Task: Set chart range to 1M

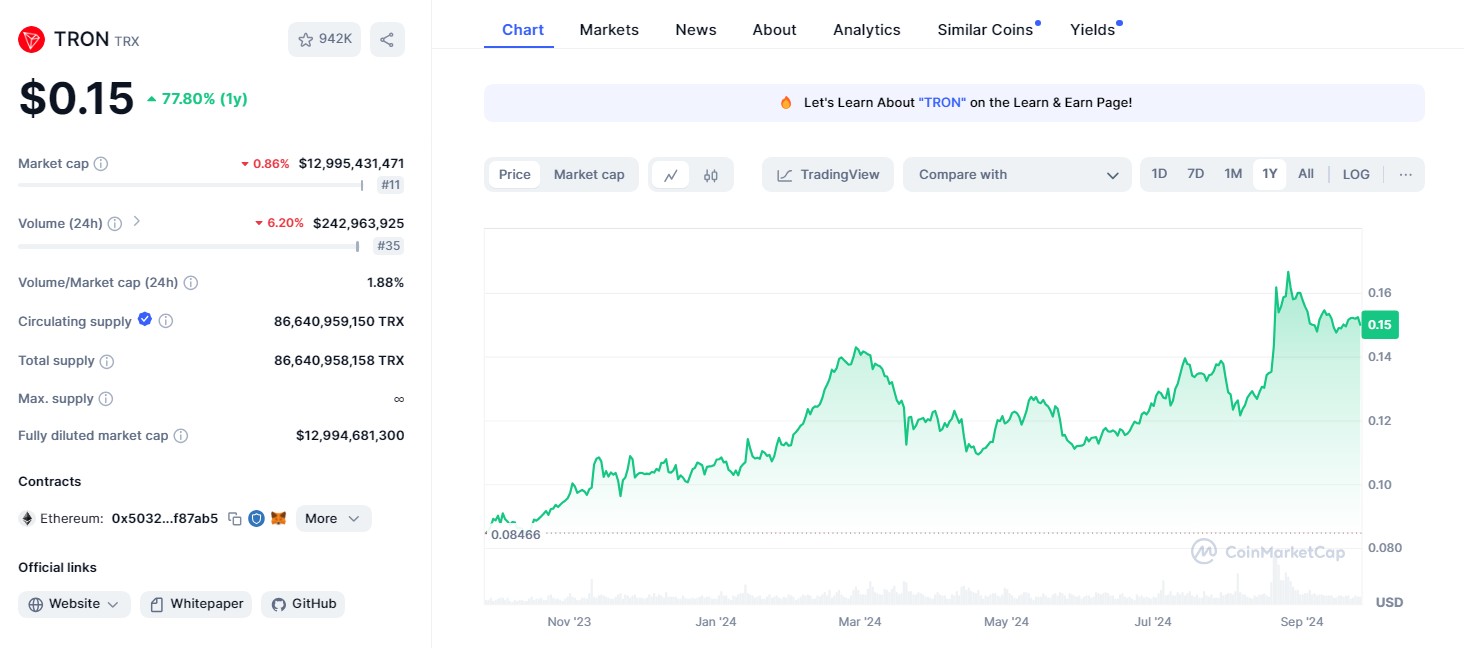Action: 1233,174
